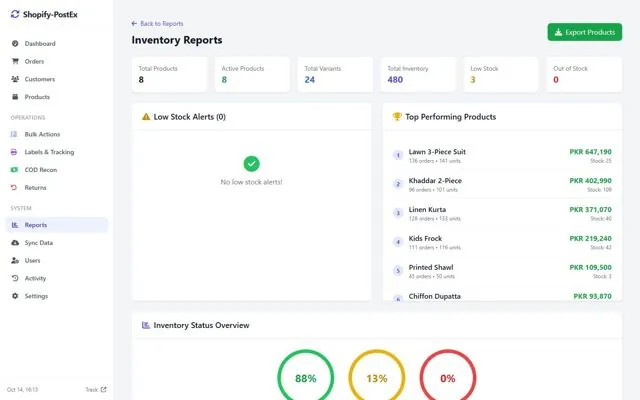Click the Returns arrow icon
The image size is (640, 400).
pyautogui.click(x=14, y=187)
